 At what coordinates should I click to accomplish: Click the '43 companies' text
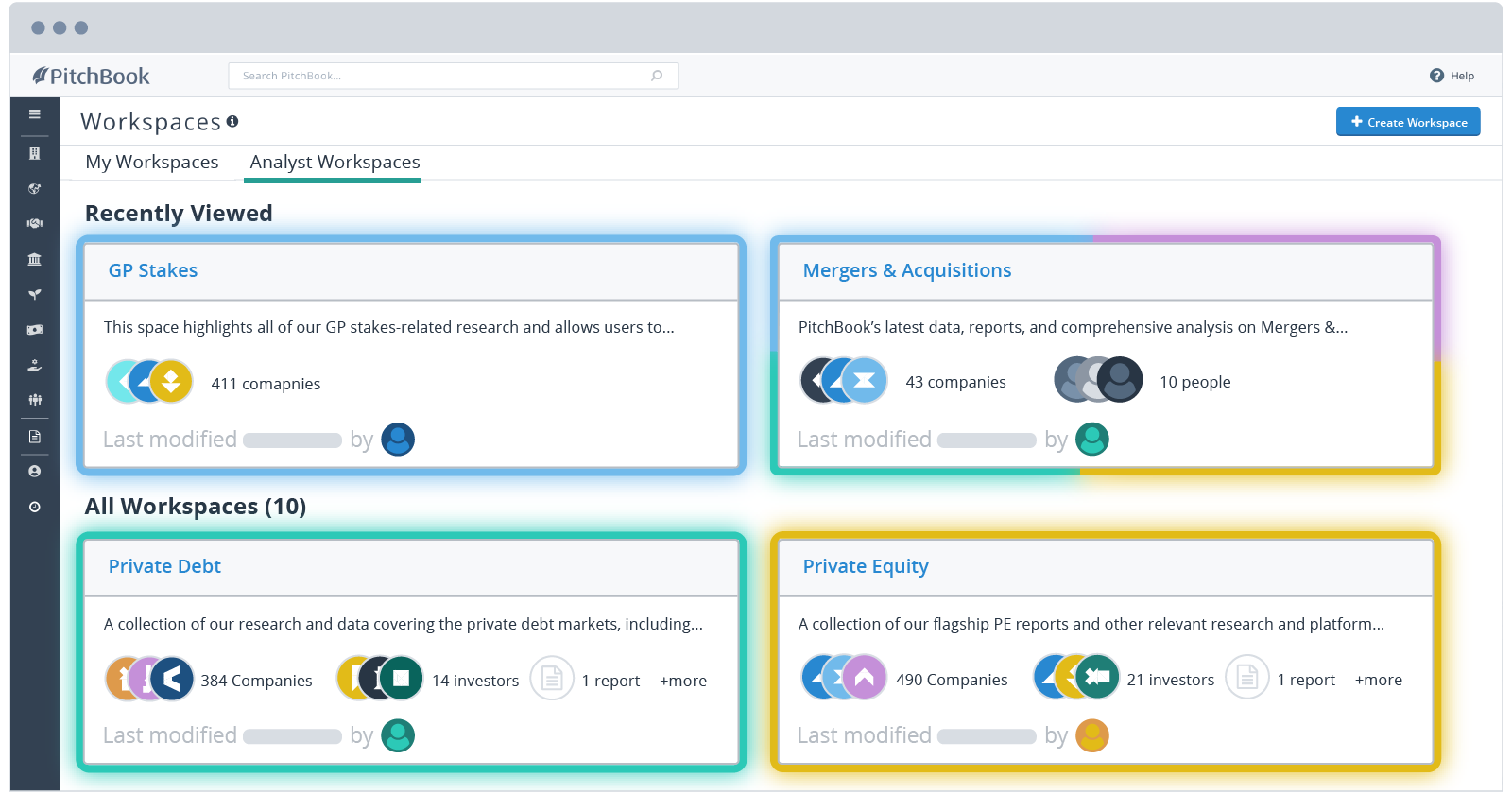click(x=955, y=382)
